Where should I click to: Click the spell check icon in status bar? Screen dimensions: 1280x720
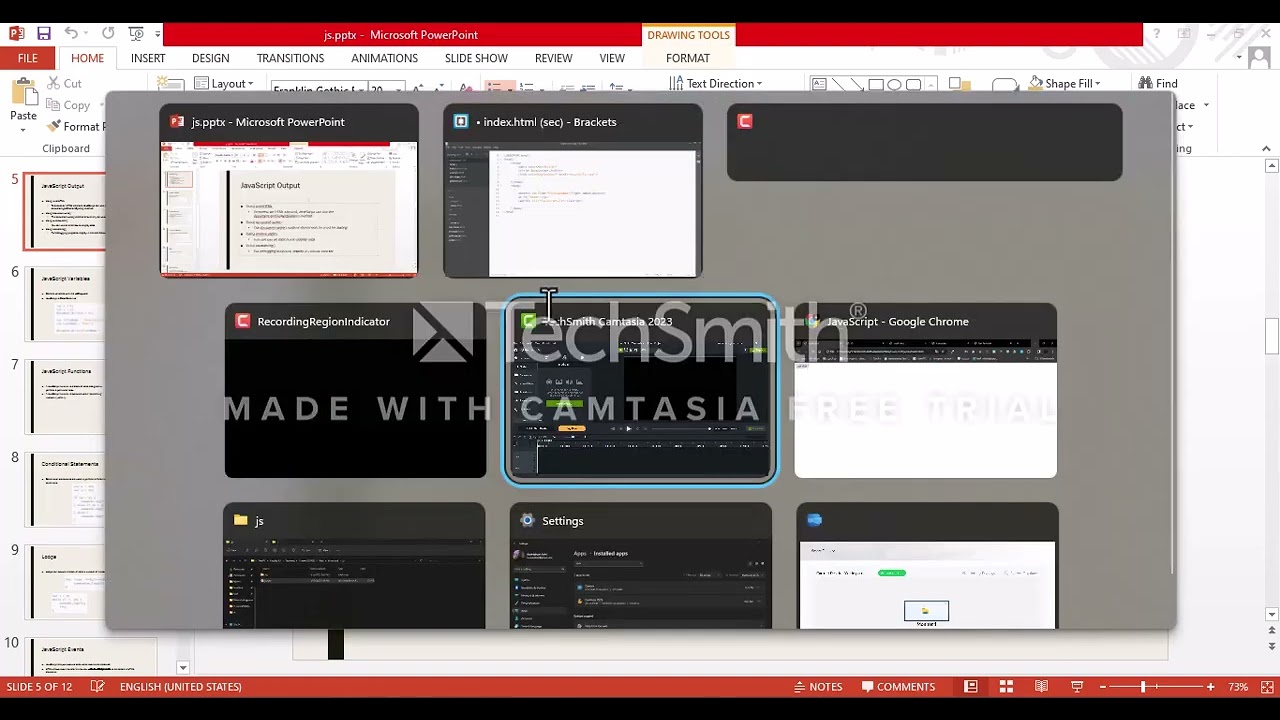click(x=97, y=687)
